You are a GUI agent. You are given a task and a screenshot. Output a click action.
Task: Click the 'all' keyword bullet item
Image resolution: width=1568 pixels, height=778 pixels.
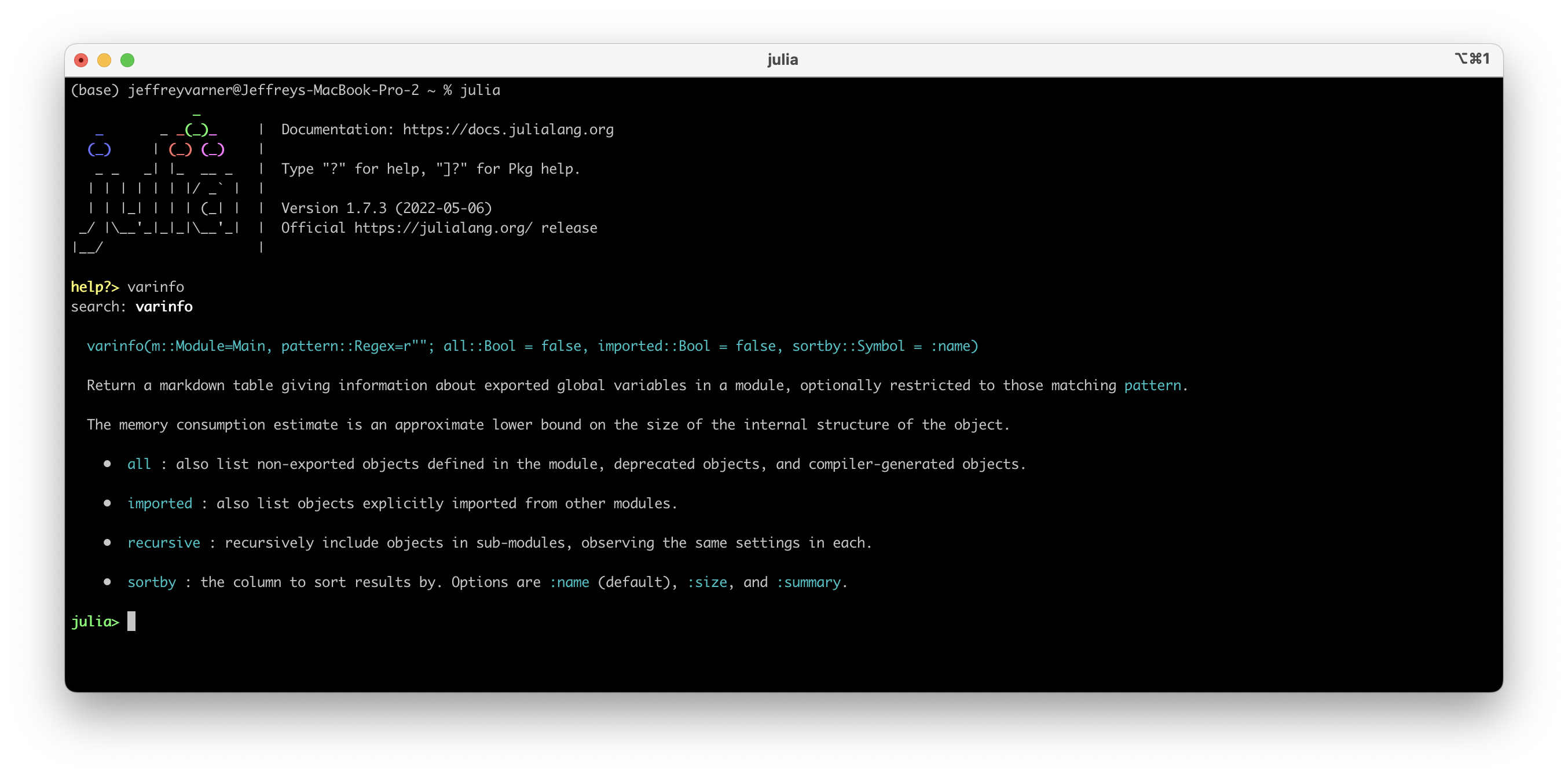click(139, 464)
